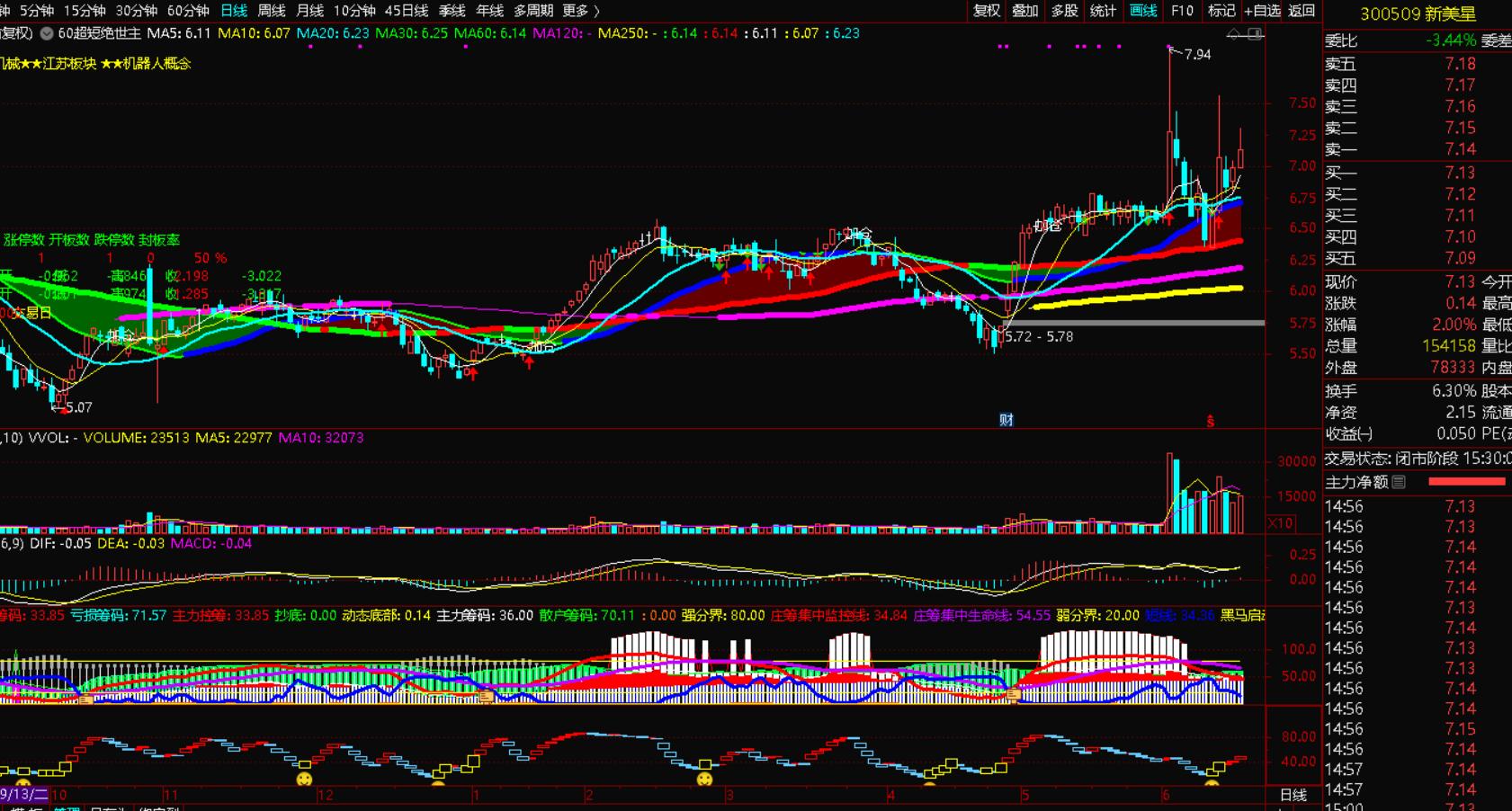
Task: Click the 返回 back button
Action: (1302, 11)
